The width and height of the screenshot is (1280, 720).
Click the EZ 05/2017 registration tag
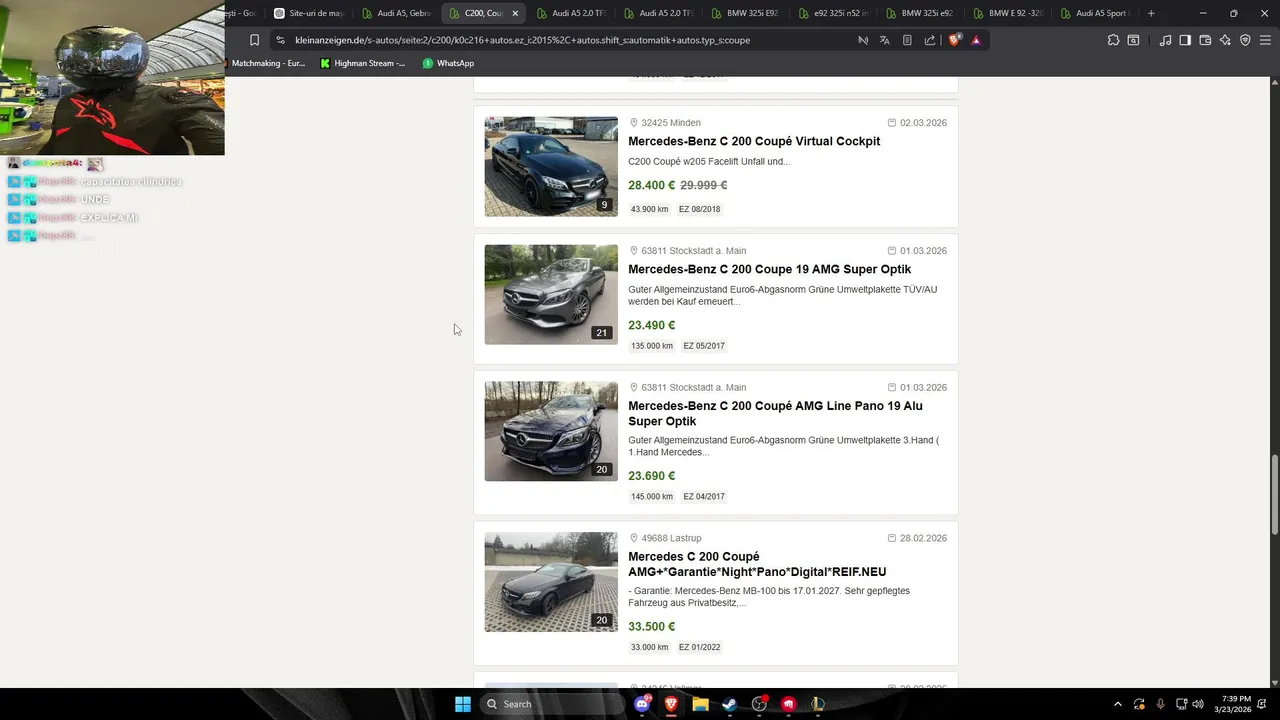704,346
